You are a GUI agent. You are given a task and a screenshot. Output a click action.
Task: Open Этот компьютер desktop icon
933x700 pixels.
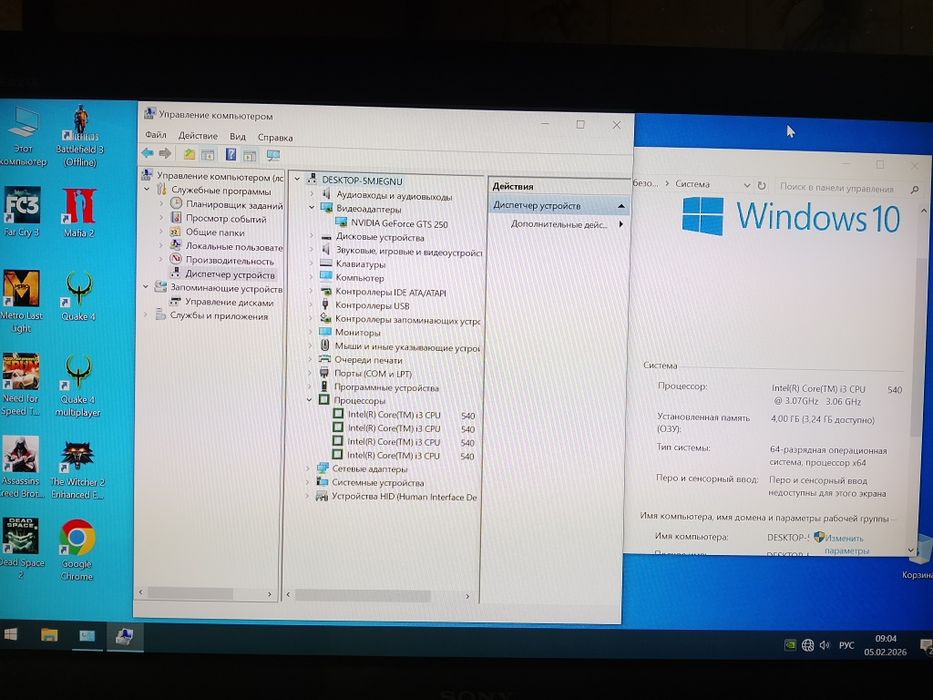click(23, 137)
